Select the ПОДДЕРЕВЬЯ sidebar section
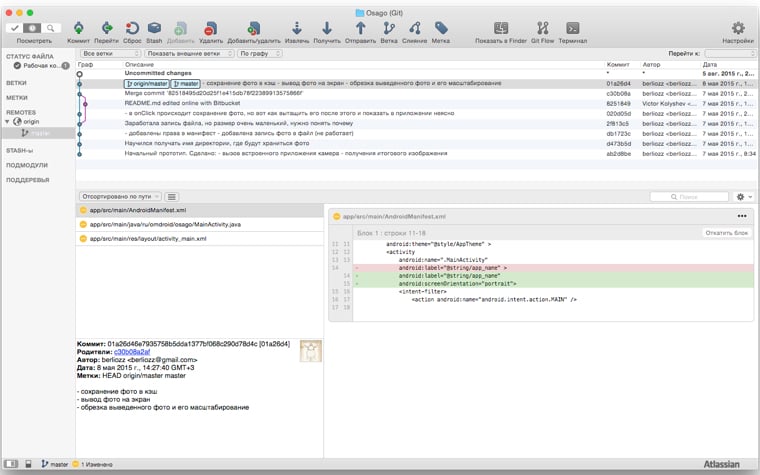The width and height of the screenshot is (760, 475). click(x=28, y=180)
